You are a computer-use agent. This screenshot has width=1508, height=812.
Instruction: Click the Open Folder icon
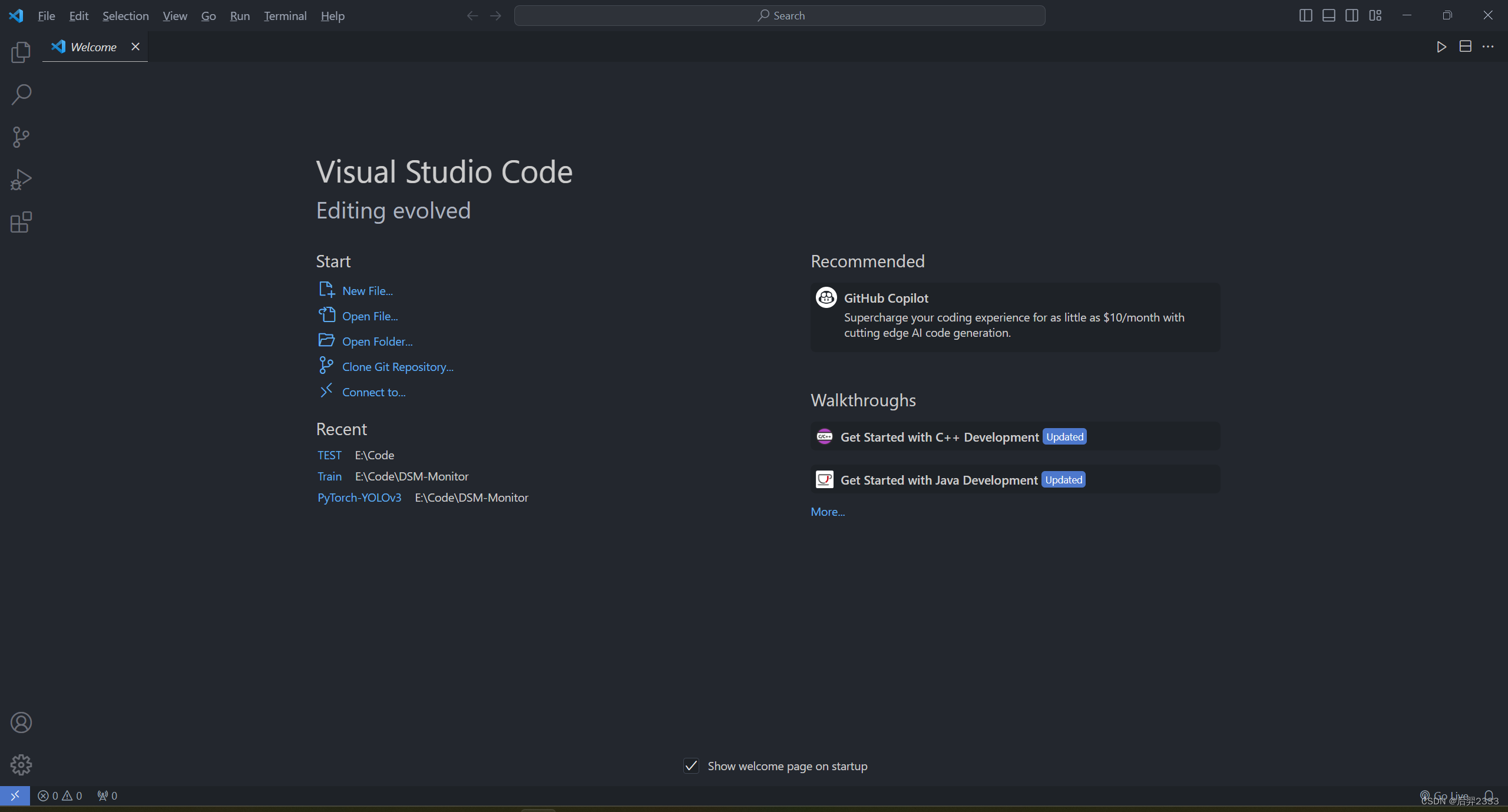pyautogui.click(x=326, y=340)
